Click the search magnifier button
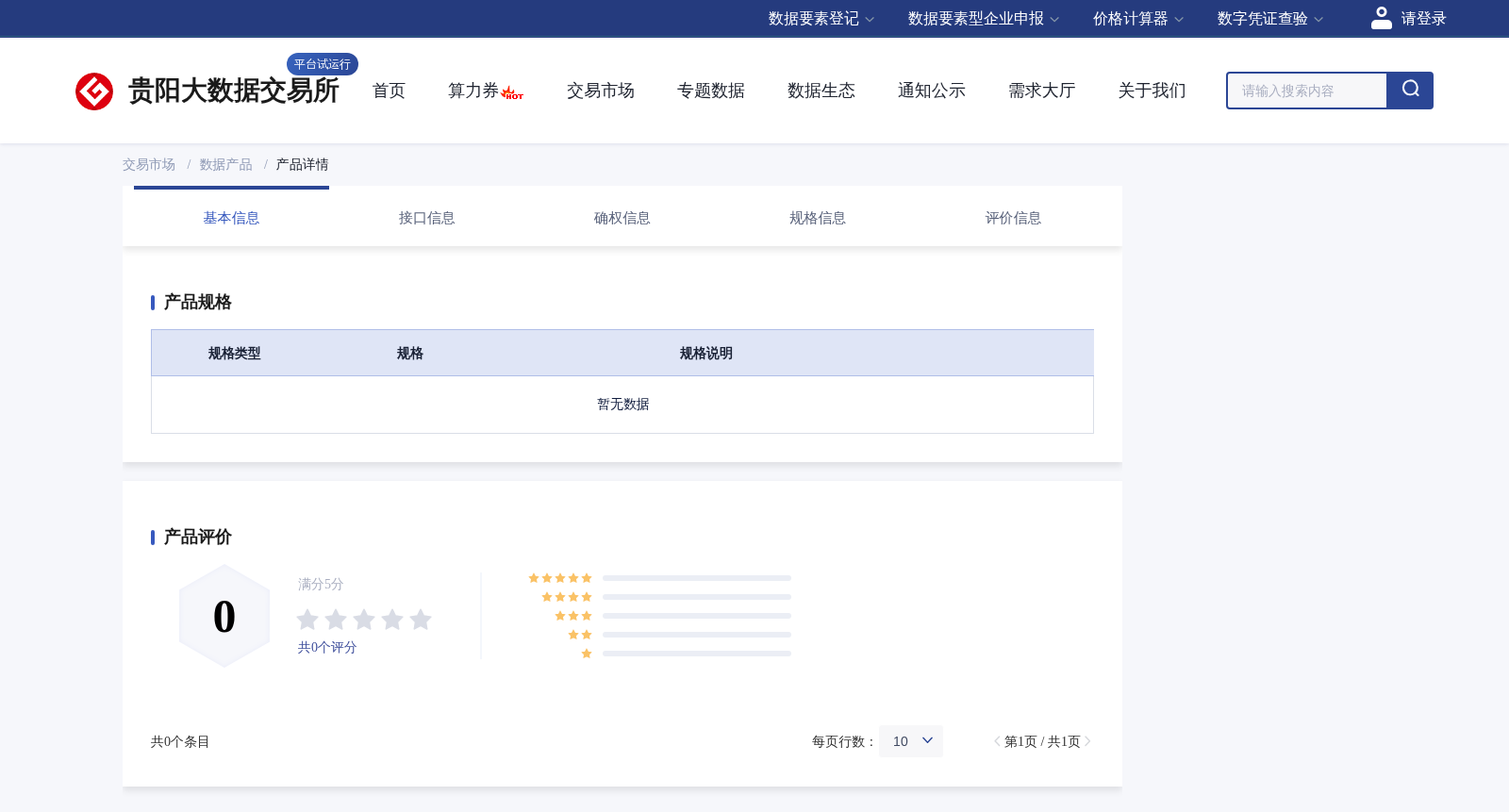Image resolution: width=1509 pixels, height=812 pixels. [1410, 91]
